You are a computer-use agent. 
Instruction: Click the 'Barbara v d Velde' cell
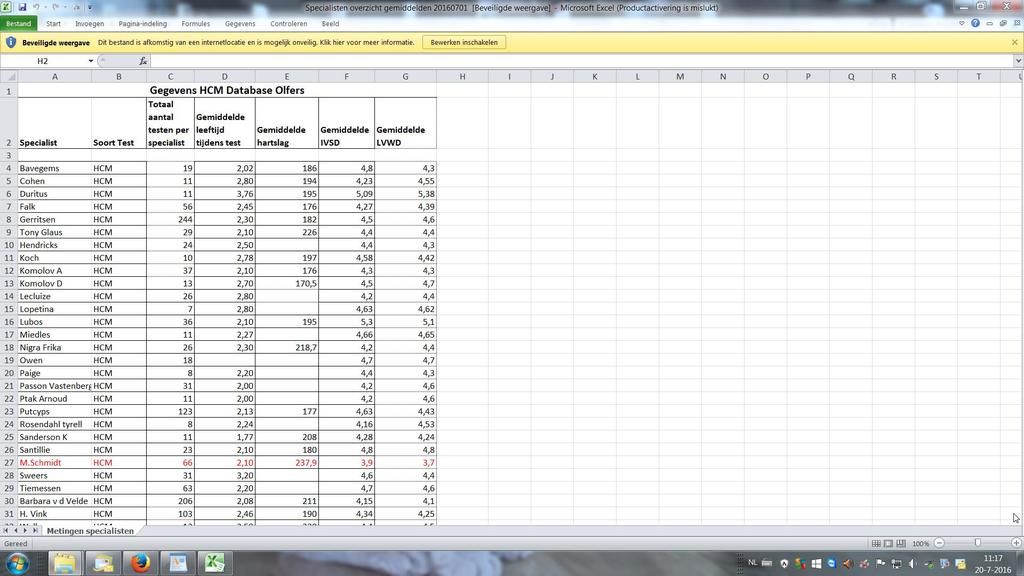pos(55,501)
